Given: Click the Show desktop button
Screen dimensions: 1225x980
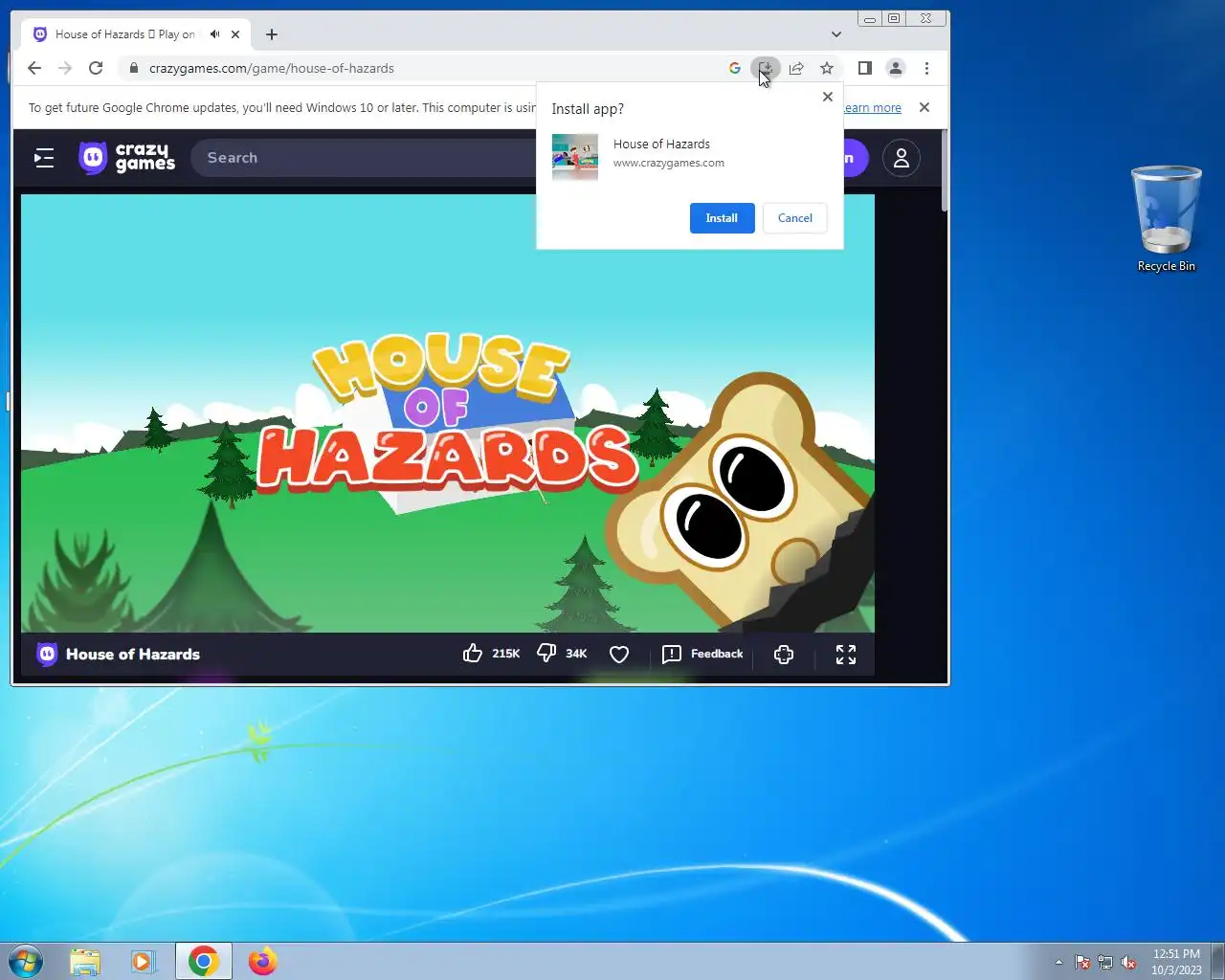Looking at the screenshot, I should [x=1217, y=961].
